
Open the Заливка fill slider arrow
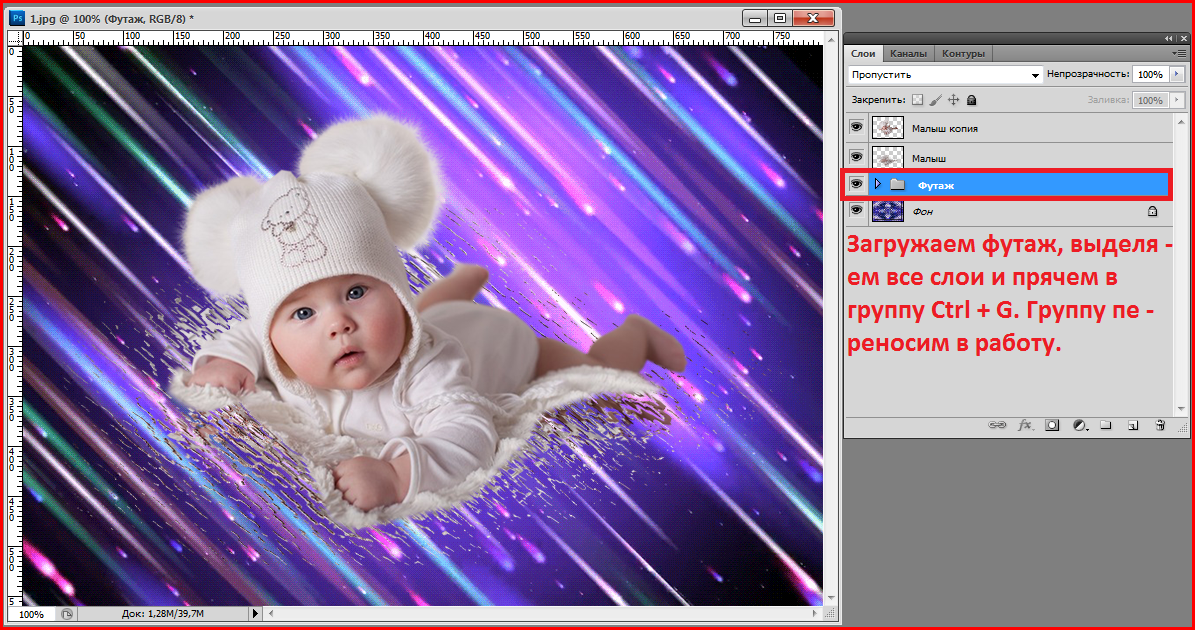point(1177,100)
